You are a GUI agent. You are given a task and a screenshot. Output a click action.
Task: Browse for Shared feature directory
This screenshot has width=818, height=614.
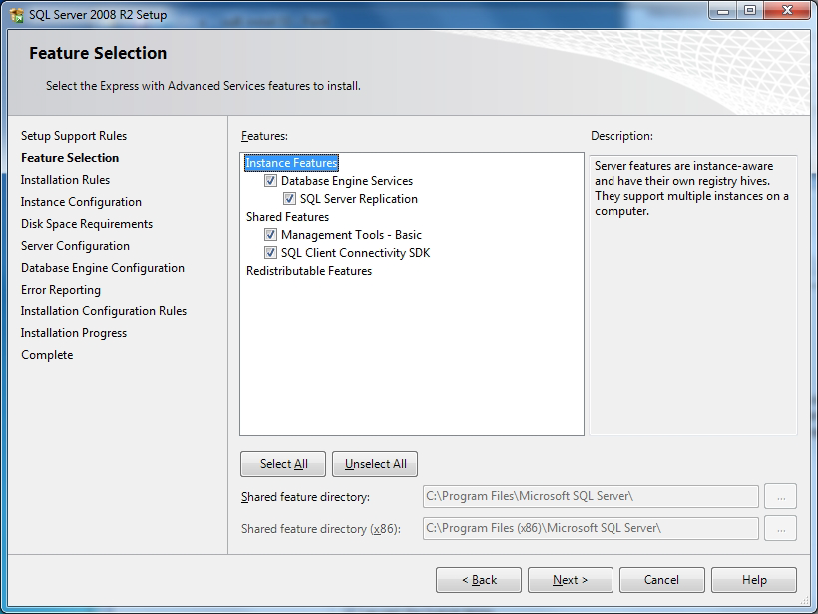click(780, 496)
